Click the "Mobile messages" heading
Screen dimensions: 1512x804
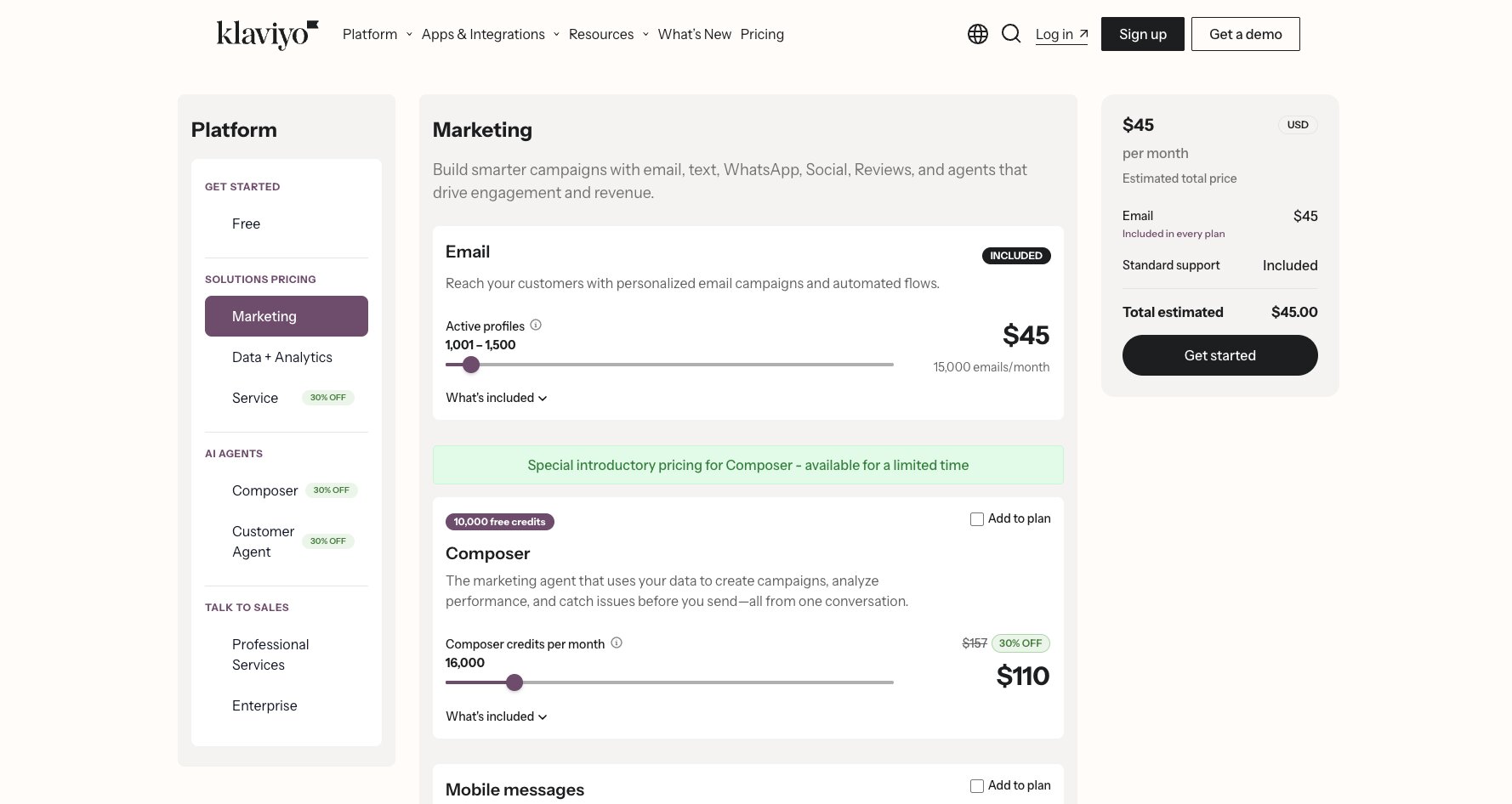coord(514,790)
